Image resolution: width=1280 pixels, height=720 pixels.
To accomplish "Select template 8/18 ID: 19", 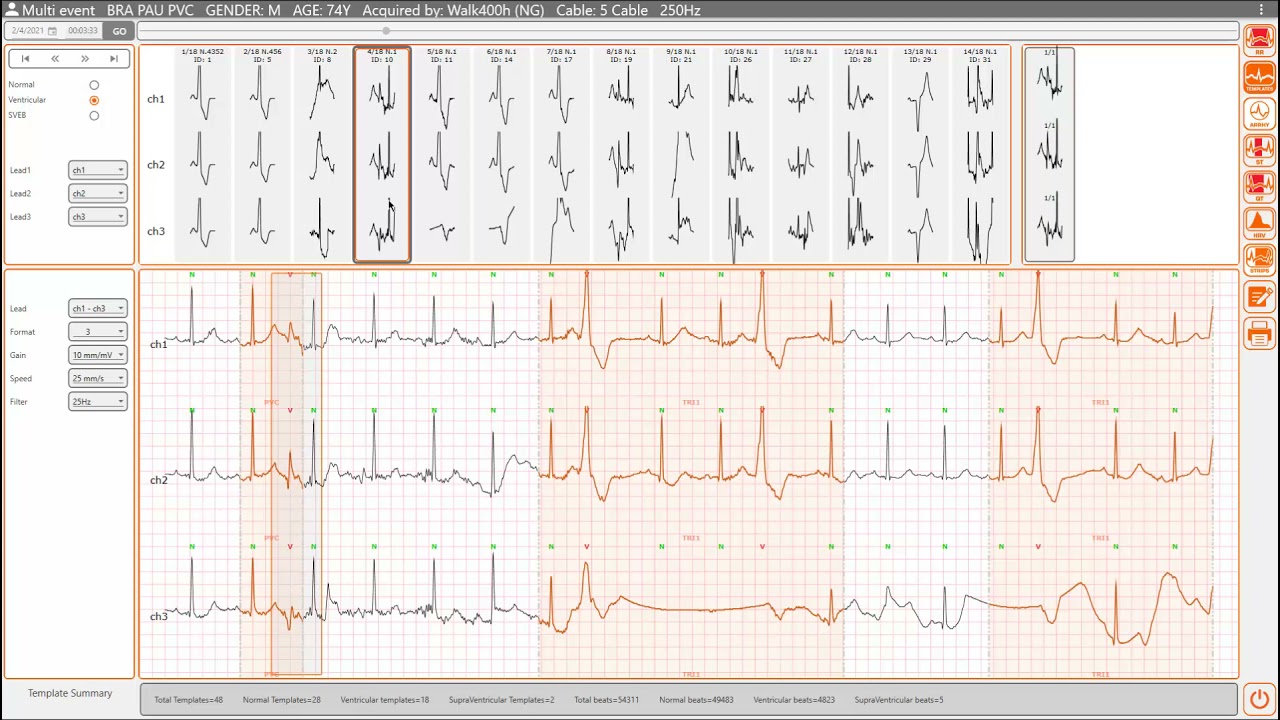I will tap(621, 155).
